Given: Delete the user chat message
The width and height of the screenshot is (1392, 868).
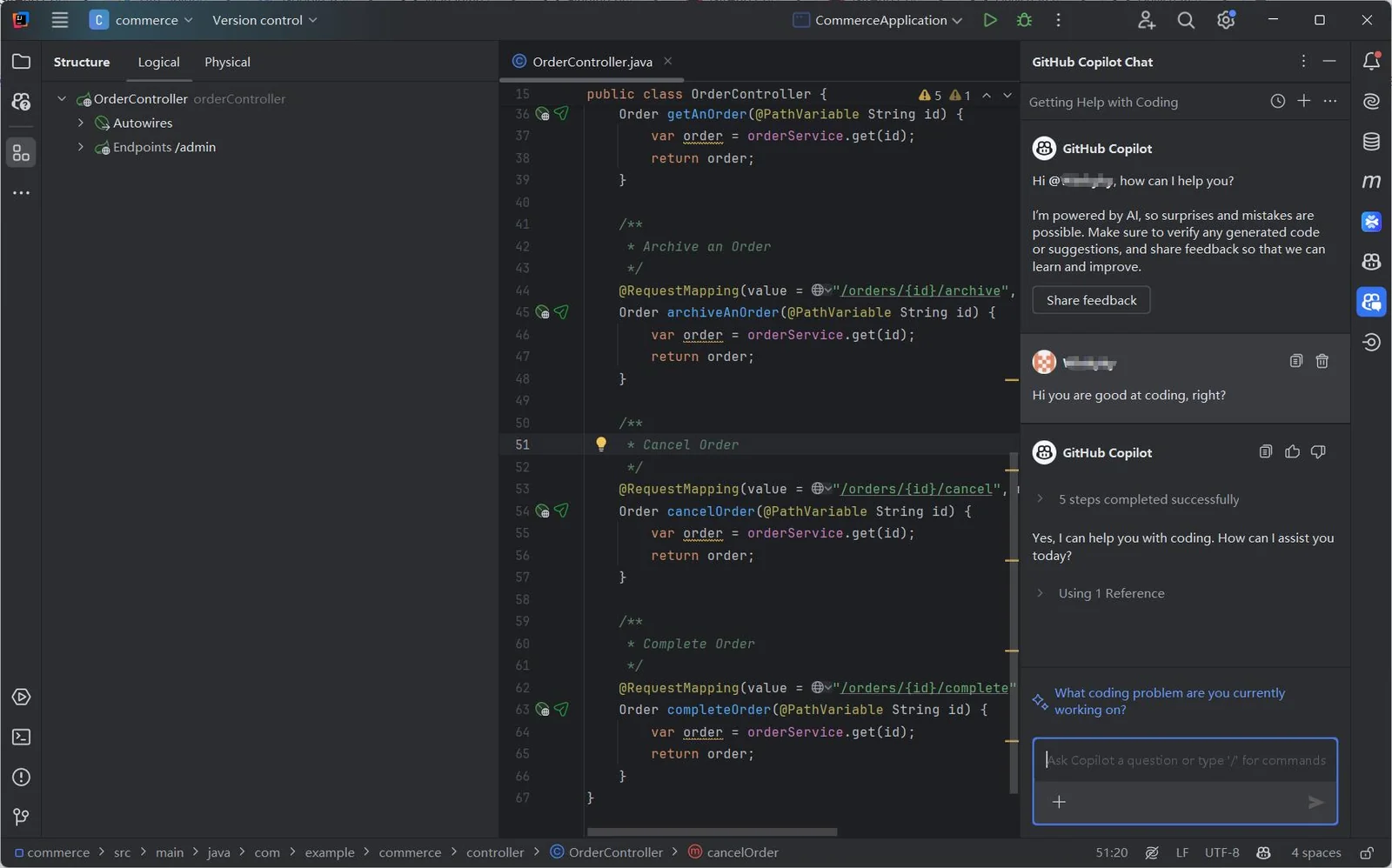Looking at the screenshot, I should [x=1322, y=361].
